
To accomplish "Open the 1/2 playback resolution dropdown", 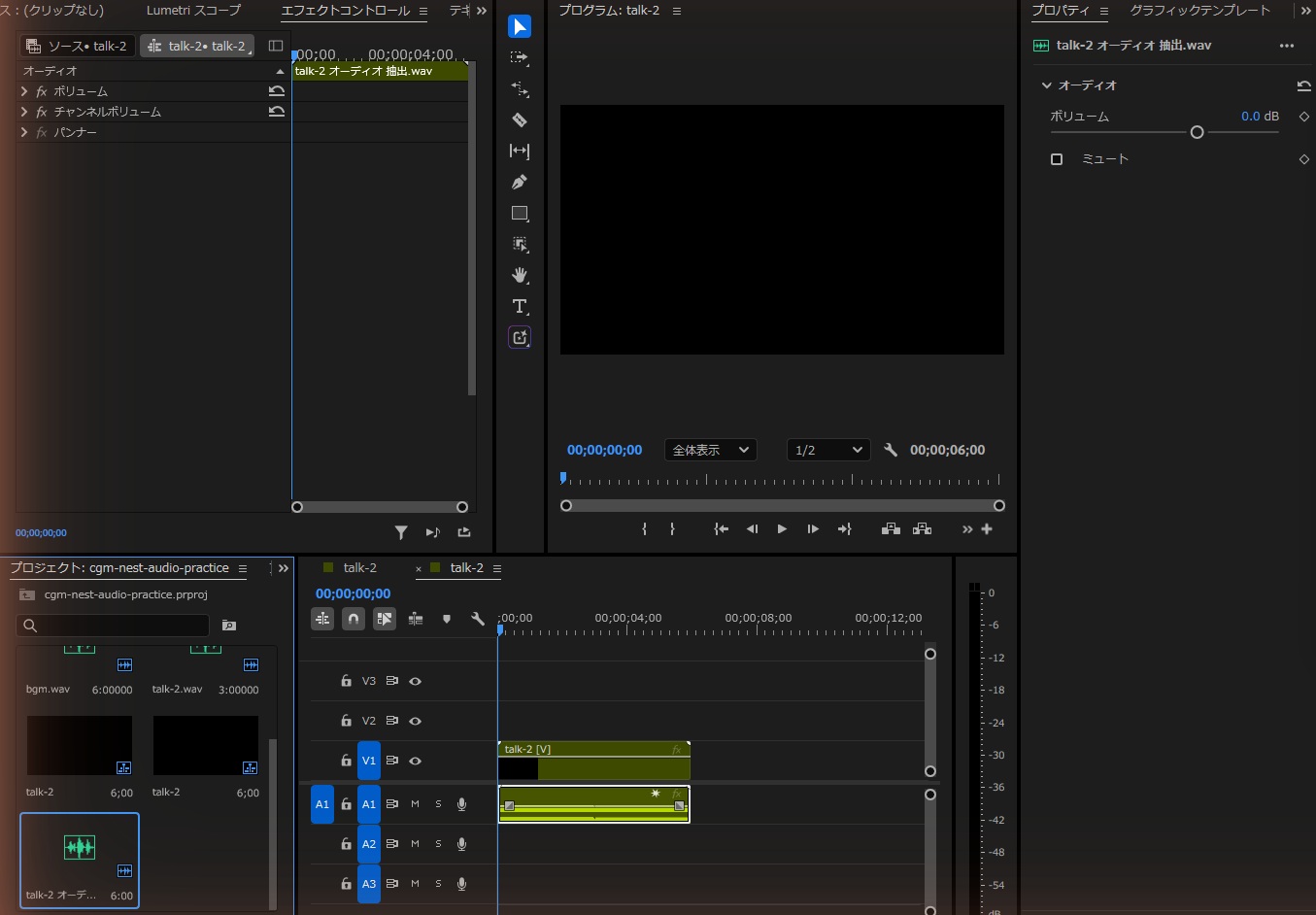I will coord(828,450).
